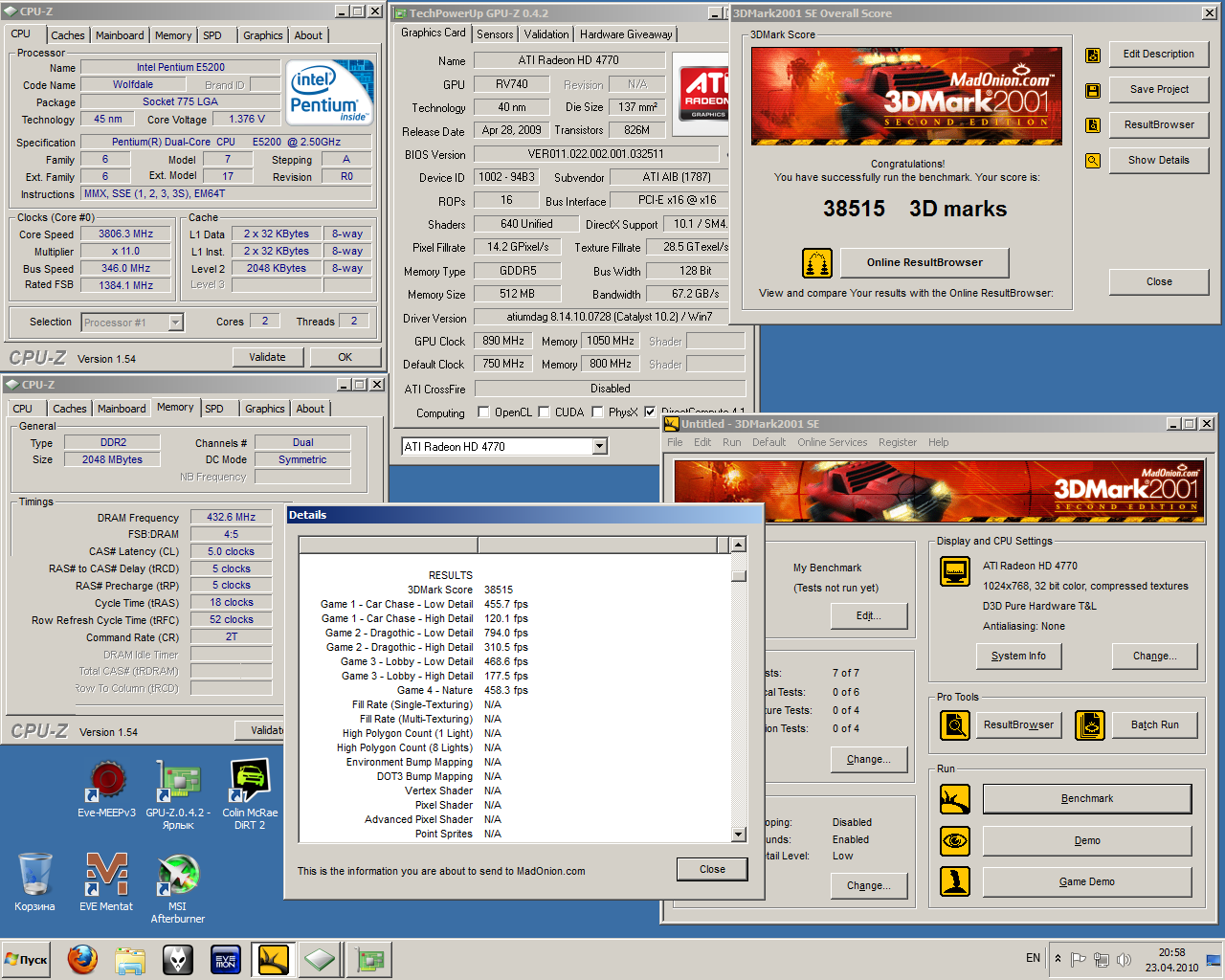The width and height of the screenshot is (1225, 980).
Task: Click the Show Details button
Action: click(1159, 160)
